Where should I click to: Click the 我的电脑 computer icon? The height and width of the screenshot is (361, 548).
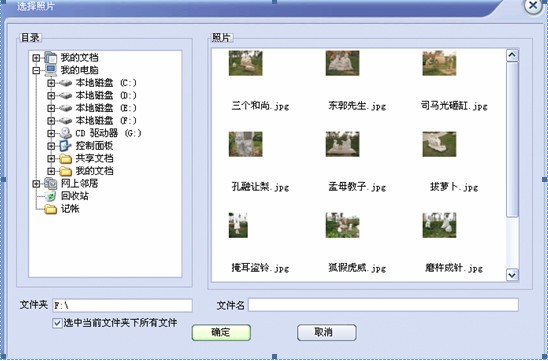pos(51,70)
